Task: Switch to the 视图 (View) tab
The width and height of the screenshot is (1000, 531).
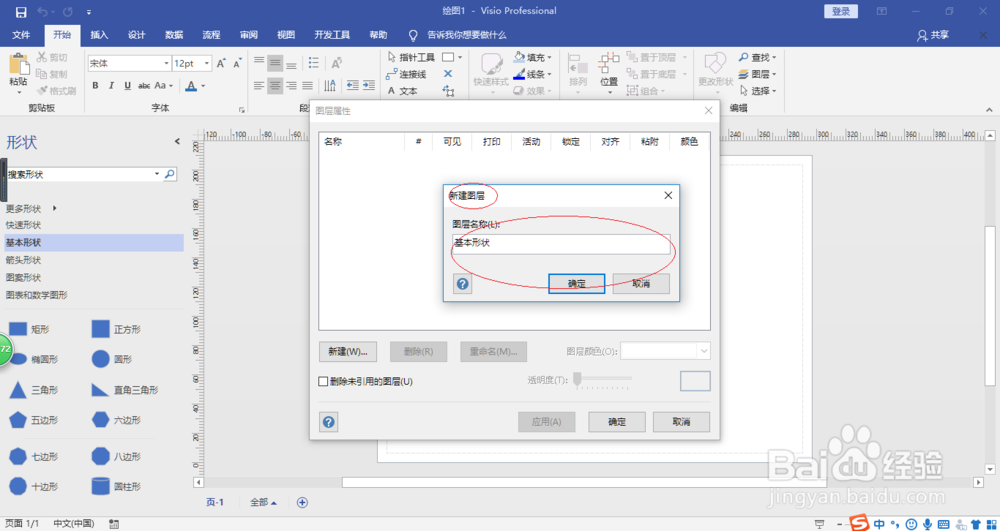Action: point(286,34)
